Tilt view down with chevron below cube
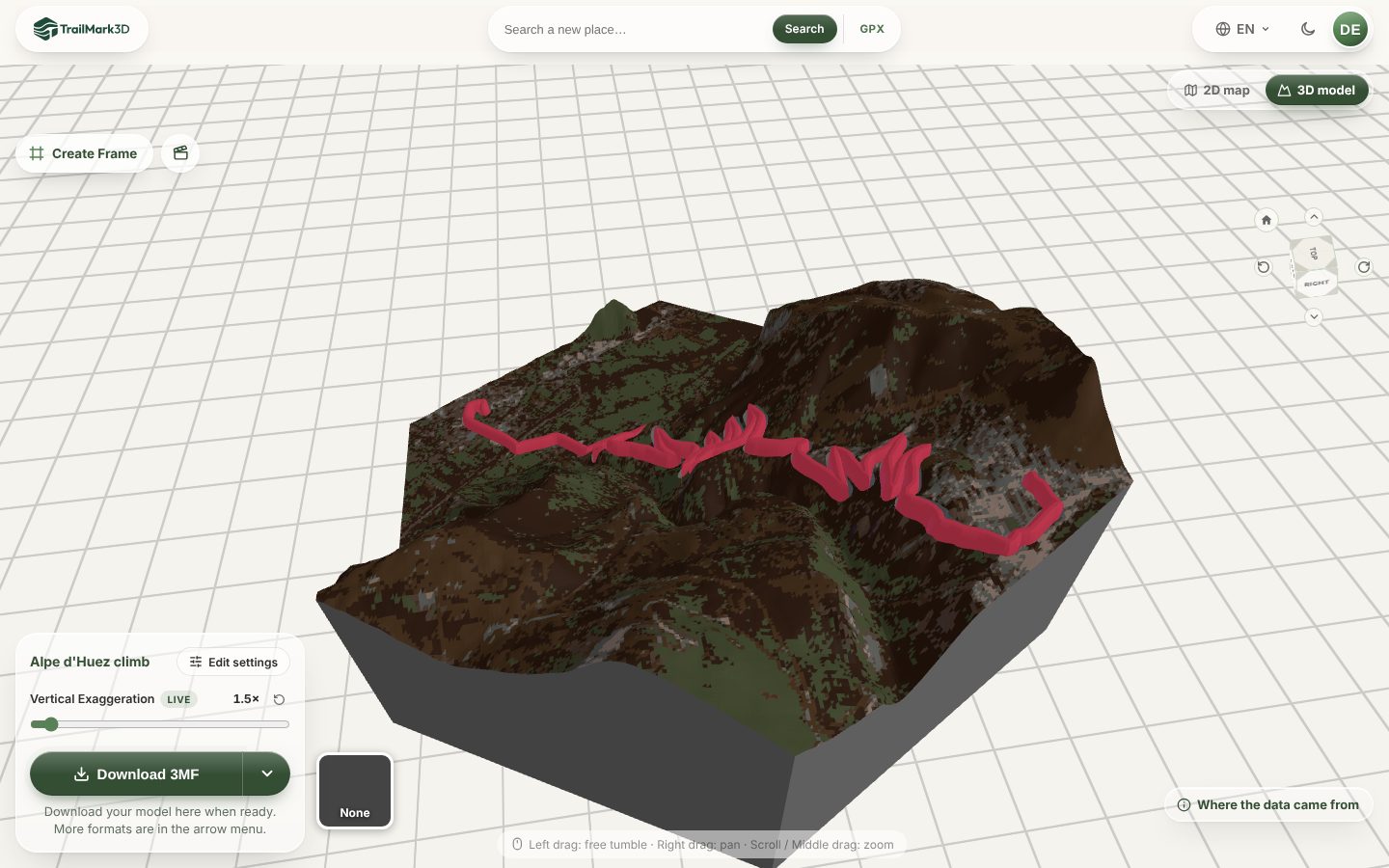 tap(1314, 316)
